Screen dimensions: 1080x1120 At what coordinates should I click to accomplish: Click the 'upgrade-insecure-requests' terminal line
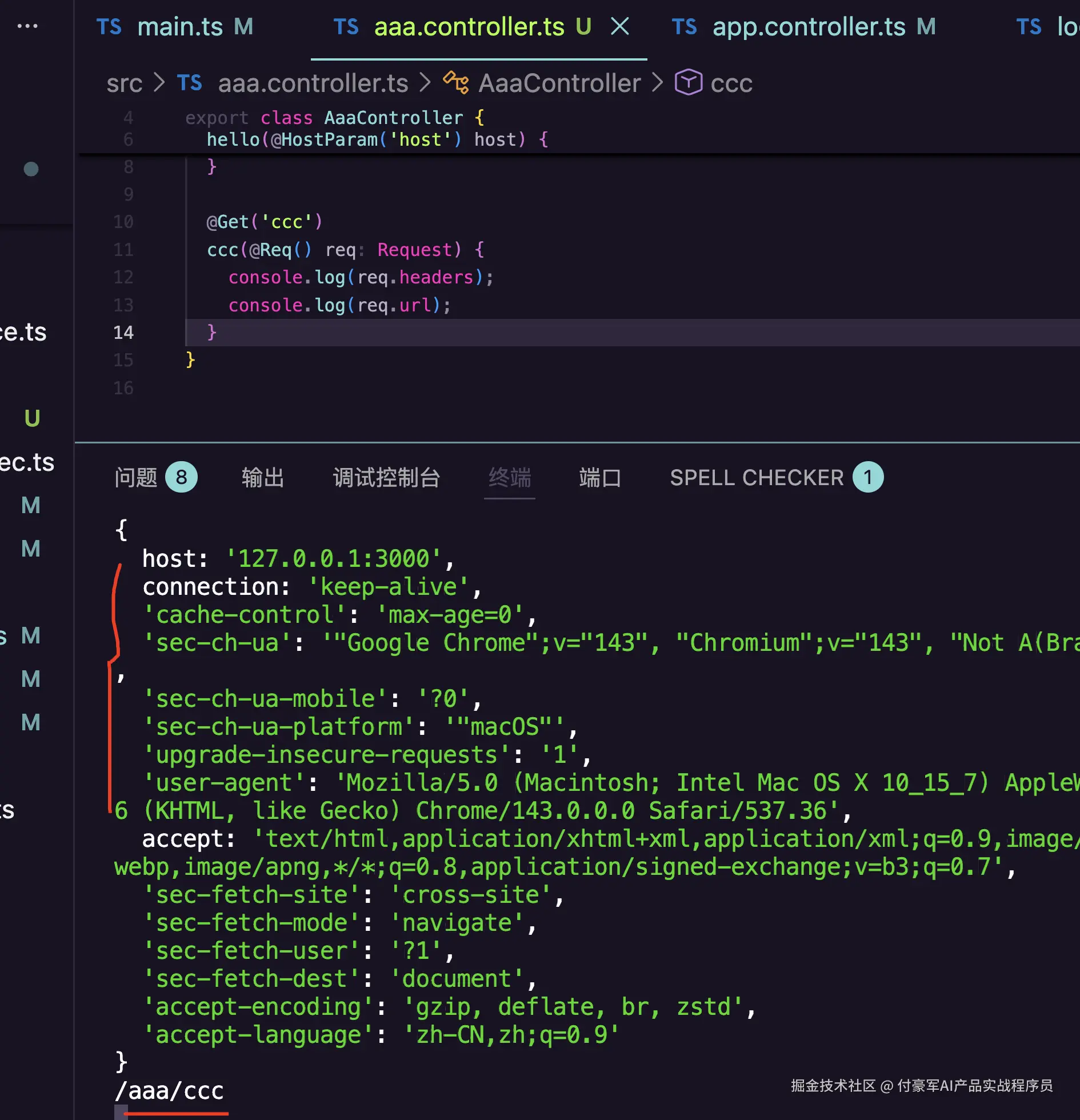click(367, 755)
